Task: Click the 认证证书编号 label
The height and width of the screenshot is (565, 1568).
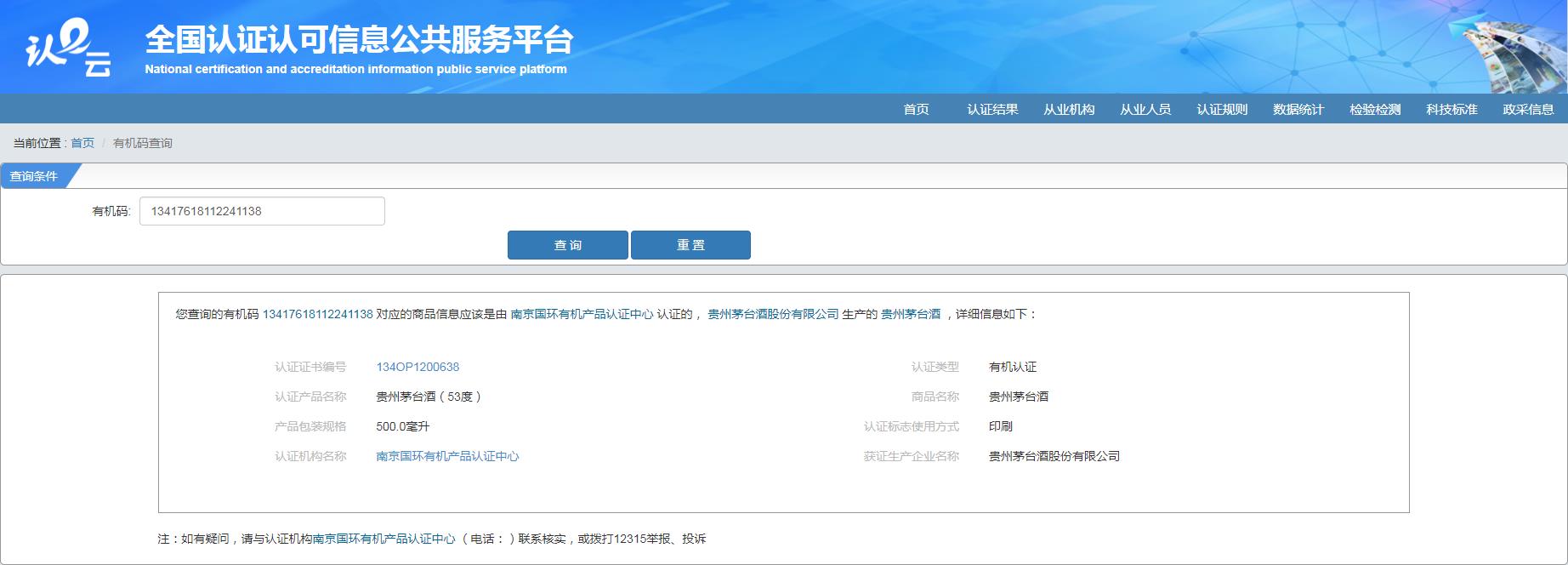Action: coord(310,367)
